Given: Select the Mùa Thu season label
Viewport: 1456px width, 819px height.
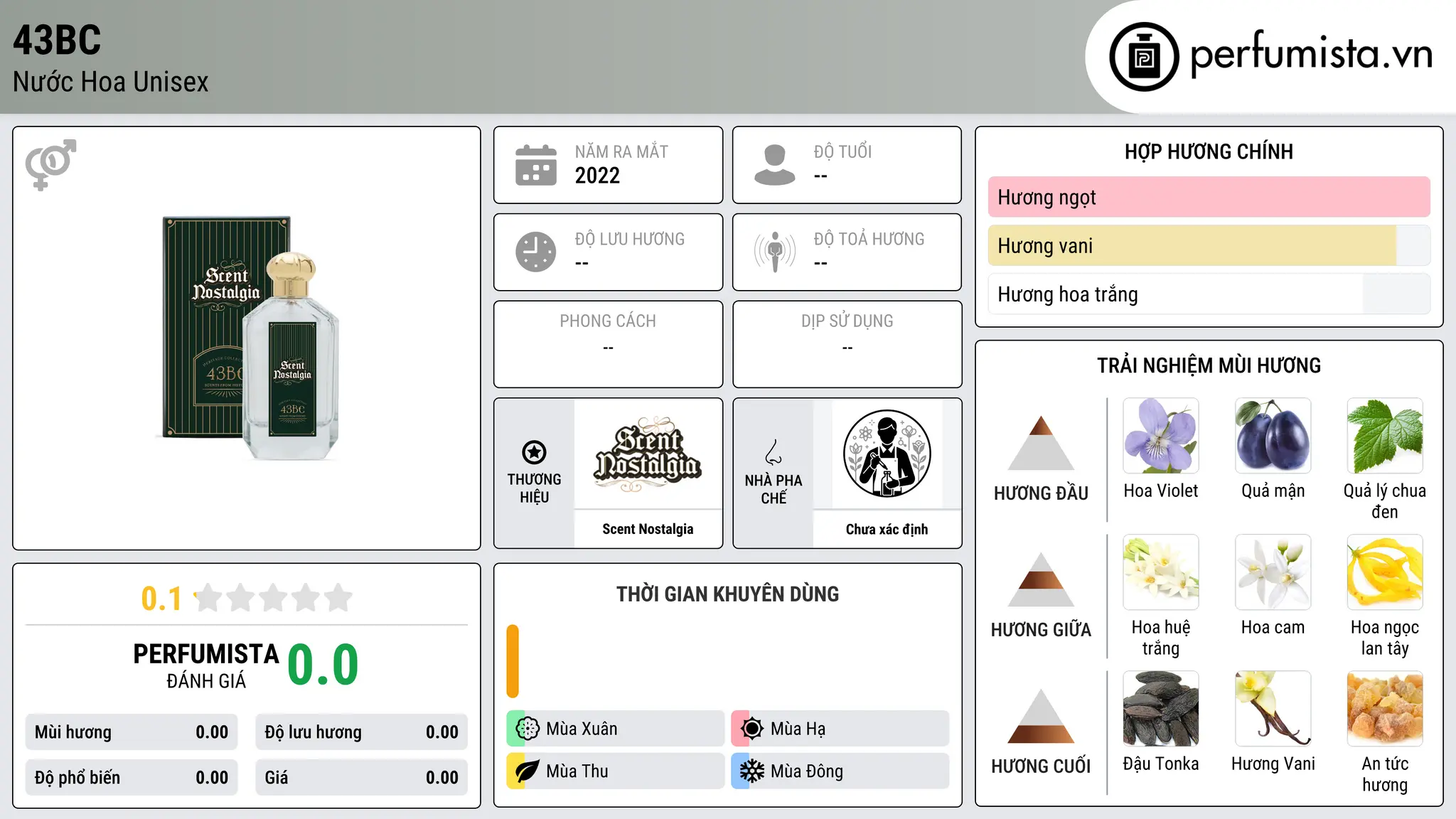Looking at the screenshot, I should pyautogui.click(x=577, y=771).
